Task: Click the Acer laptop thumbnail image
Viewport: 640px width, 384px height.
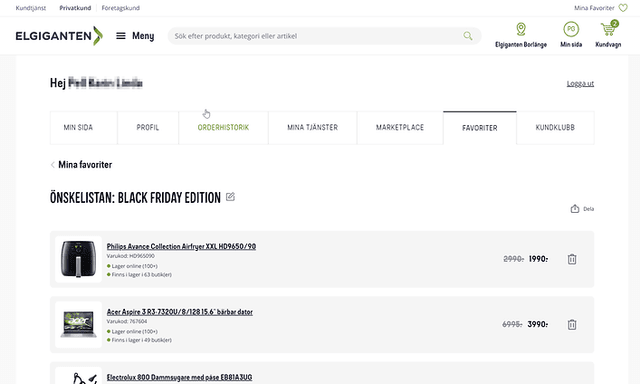Action: coord(78,324)
